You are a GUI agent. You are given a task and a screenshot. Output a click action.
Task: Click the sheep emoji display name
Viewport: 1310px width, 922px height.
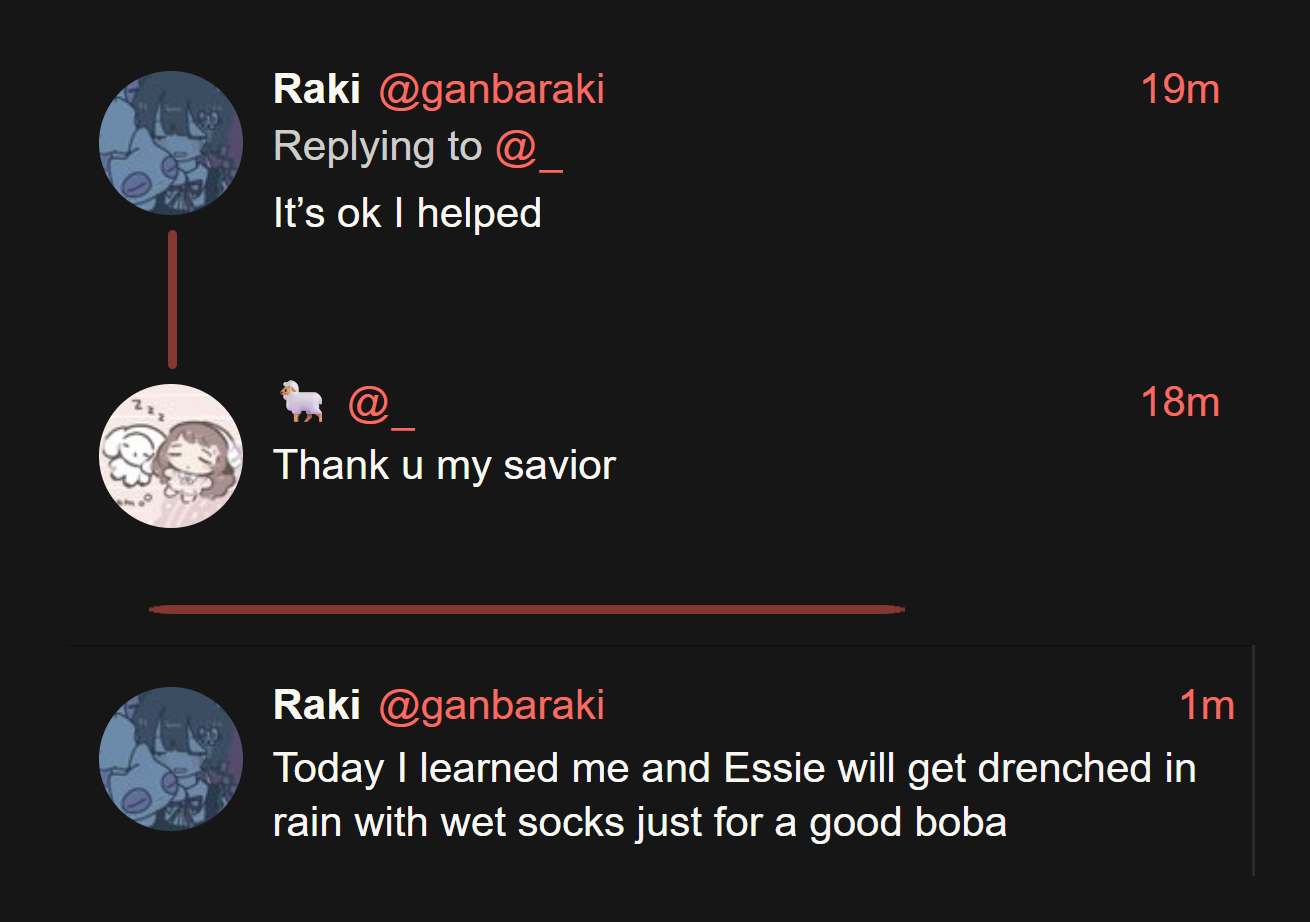(x=302, y=402)
